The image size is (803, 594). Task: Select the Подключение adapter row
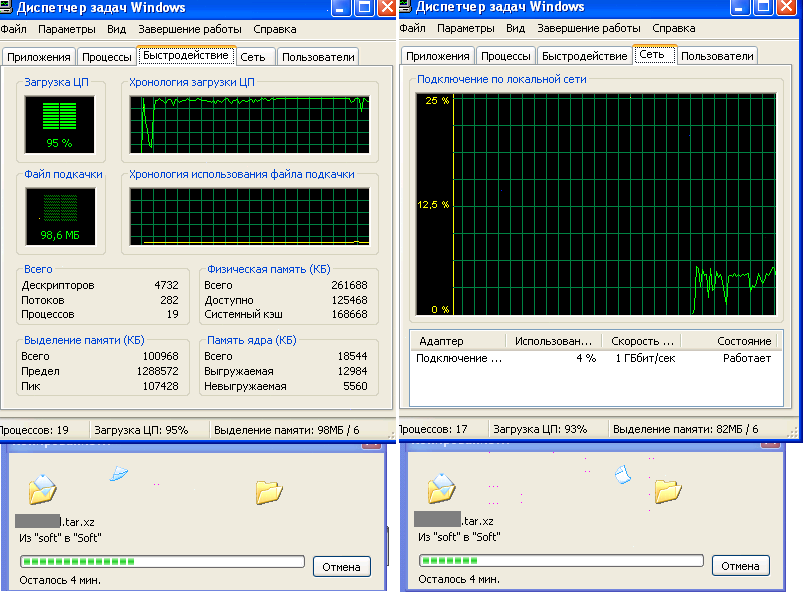(594, 358)
